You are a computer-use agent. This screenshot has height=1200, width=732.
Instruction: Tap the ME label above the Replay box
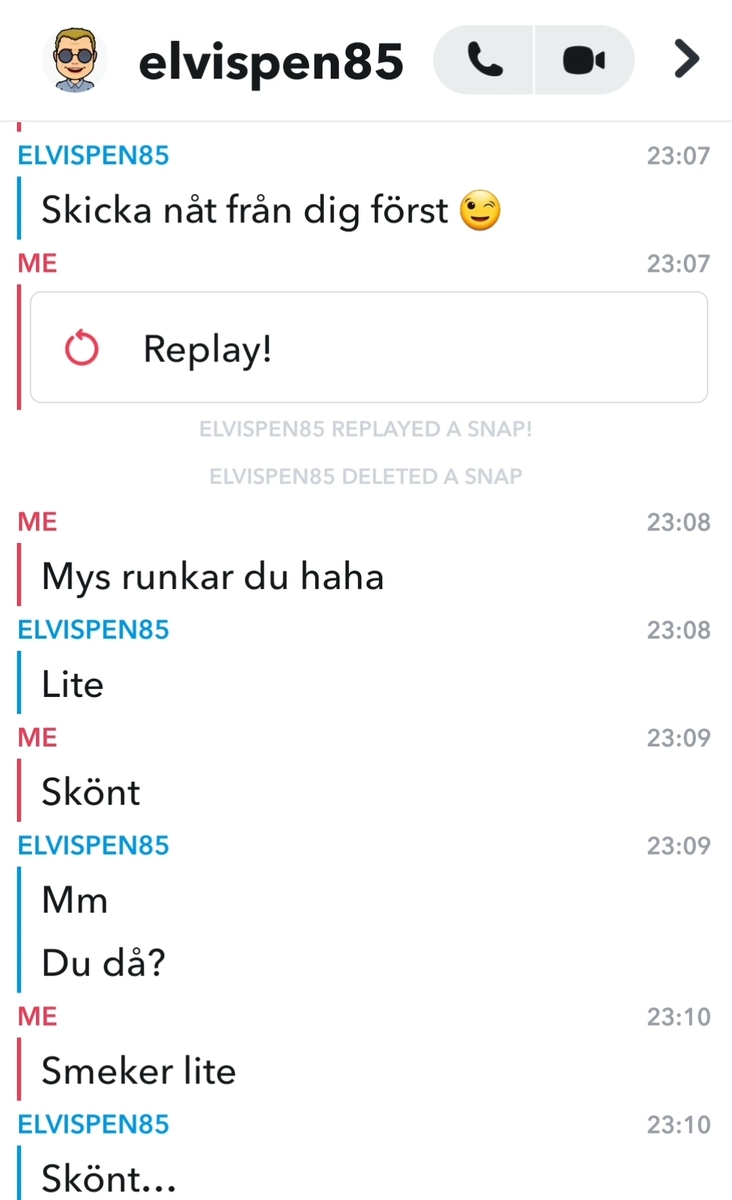pyautogui.click(x=38, y=263)
